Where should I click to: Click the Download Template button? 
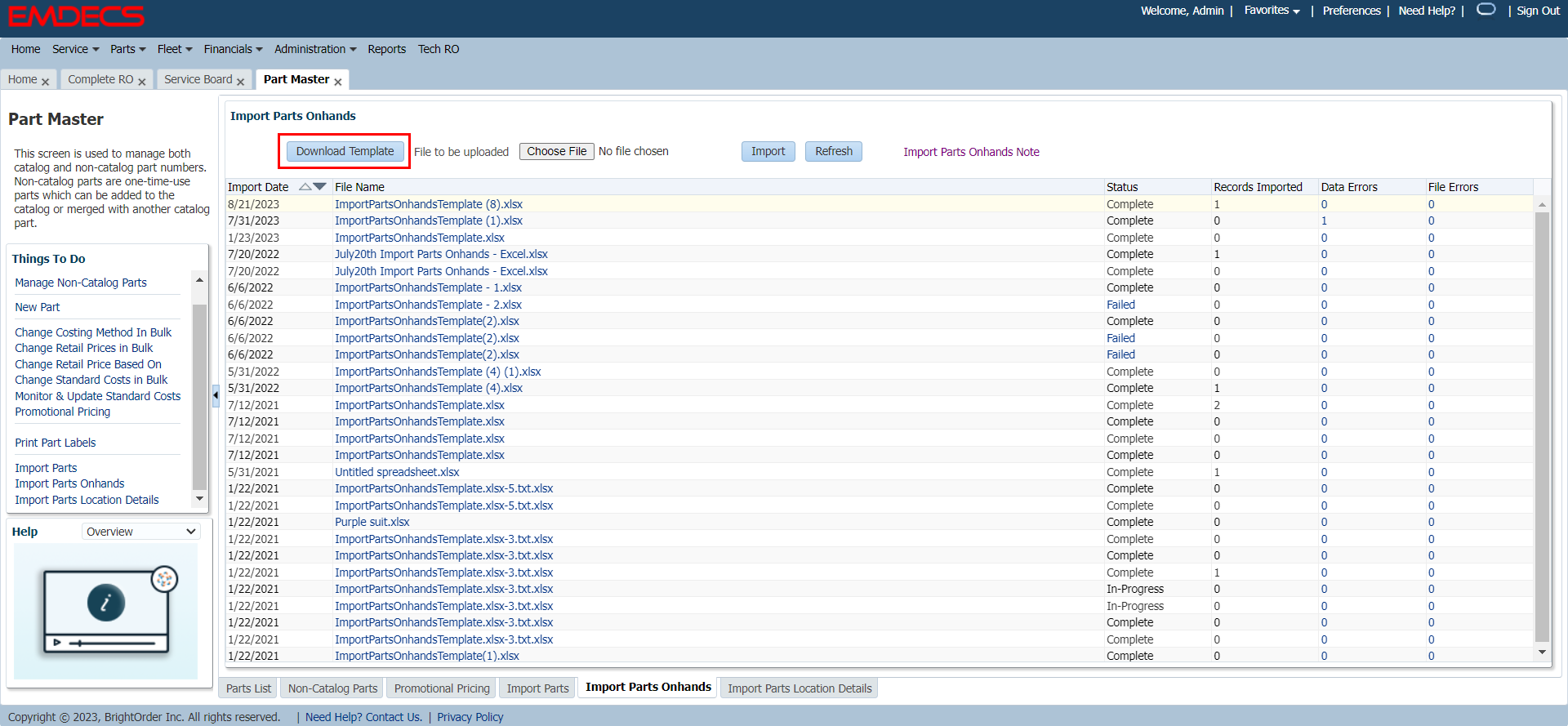click(x=345, y=151)
